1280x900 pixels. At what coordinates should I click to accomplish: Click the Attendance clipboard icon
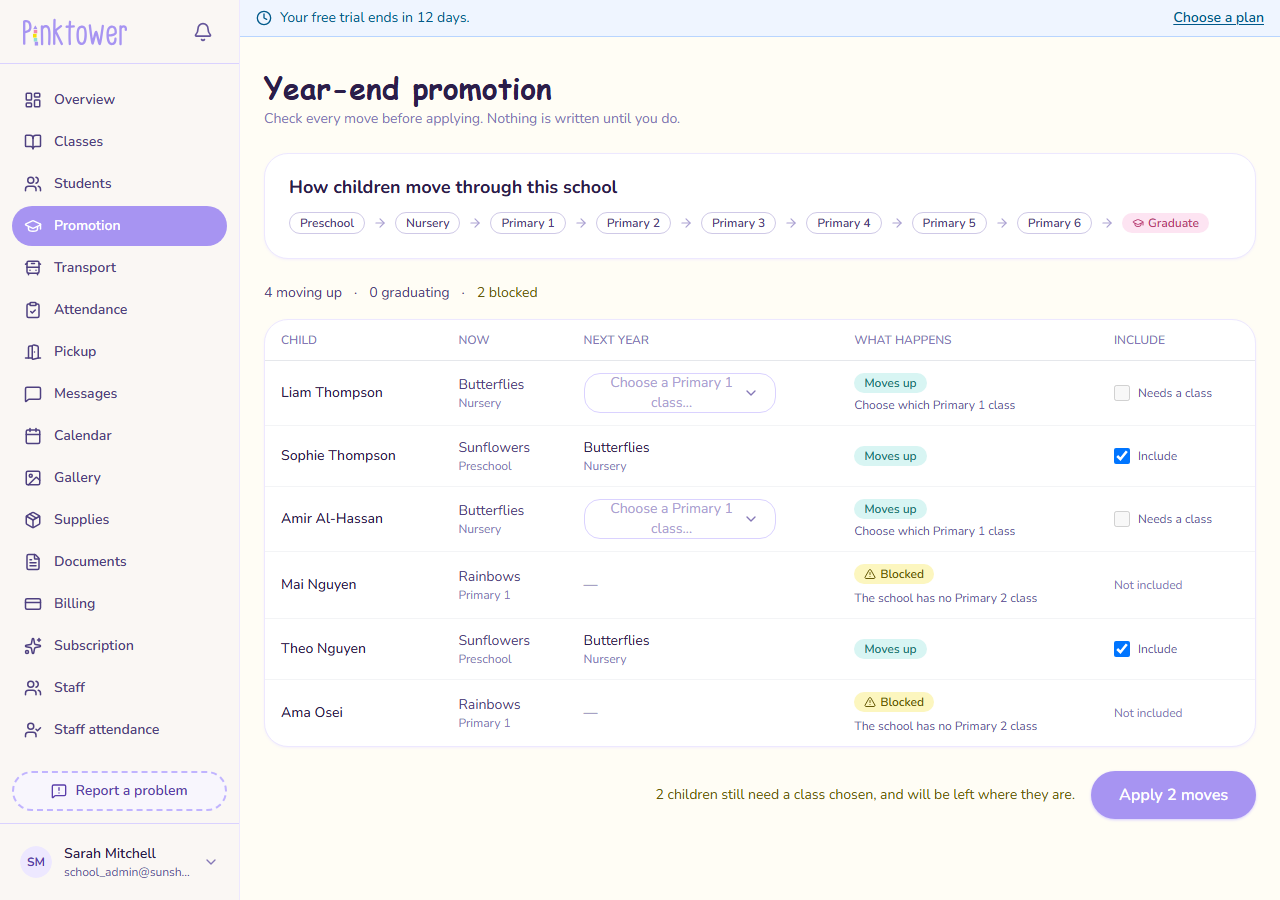click(x=33, y=309)
